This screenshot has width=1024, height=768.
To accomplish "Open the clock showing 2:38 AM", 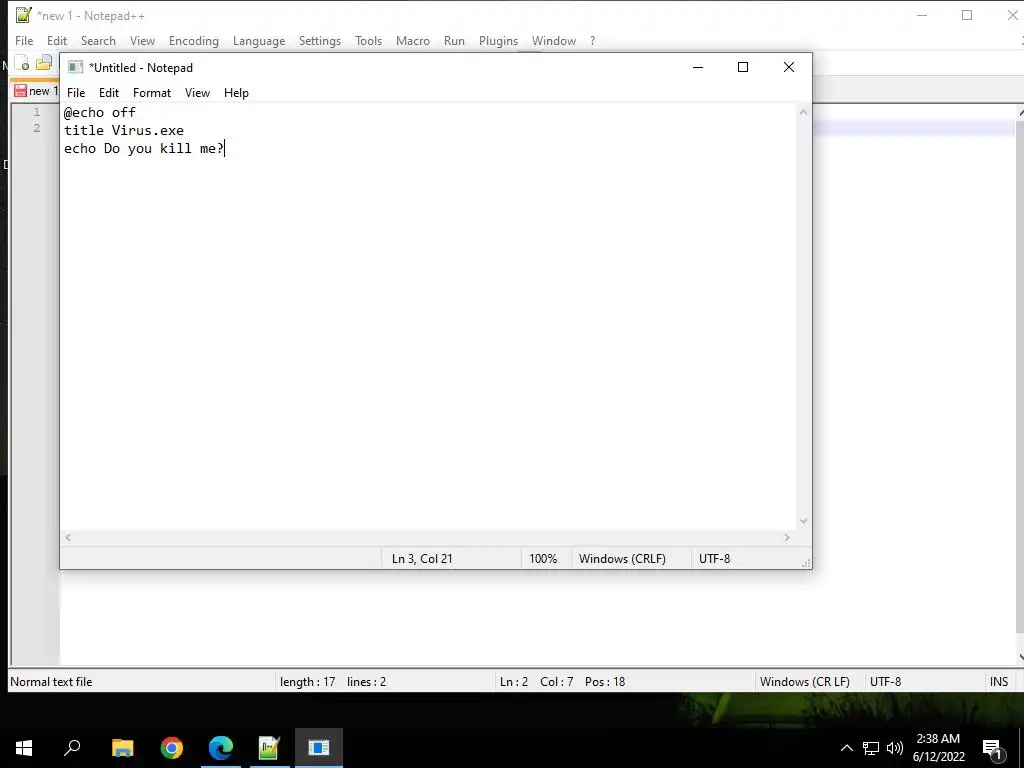I will click(938, 748).
